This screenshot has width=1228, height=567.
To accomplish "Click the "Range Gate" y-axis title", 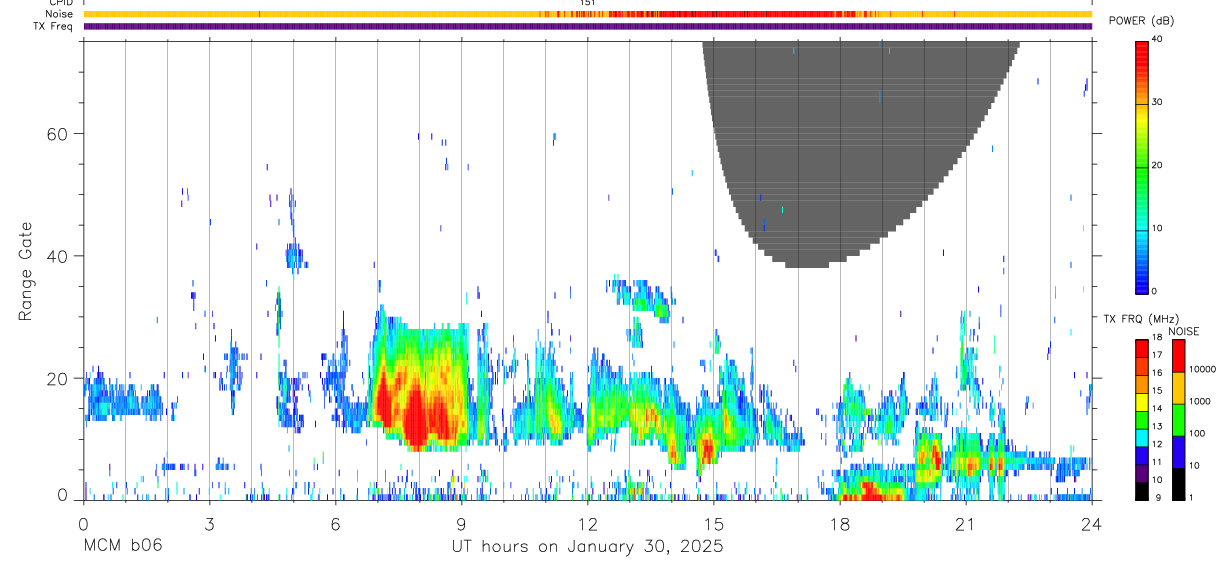I will (x=26, y=272).
